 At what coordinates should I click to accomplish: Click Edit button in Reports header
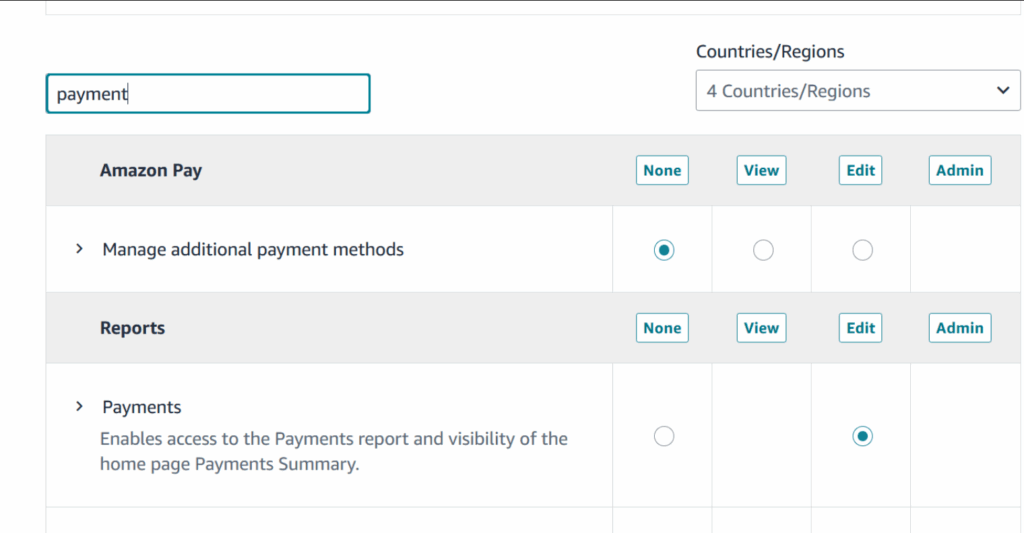tap(860, 328)
